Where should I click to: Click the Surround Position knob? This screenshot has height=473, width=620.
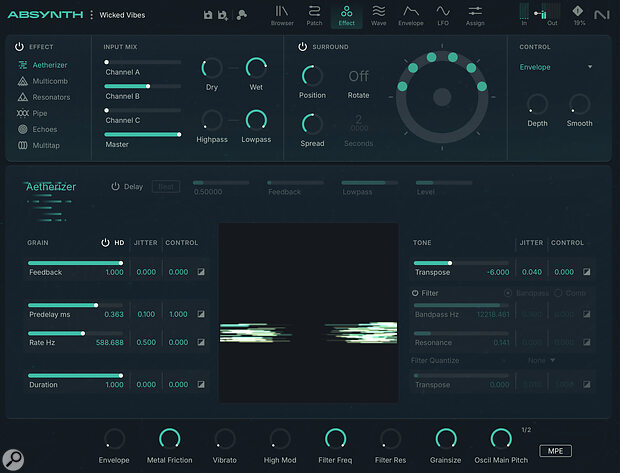click(x=312, y=76)
